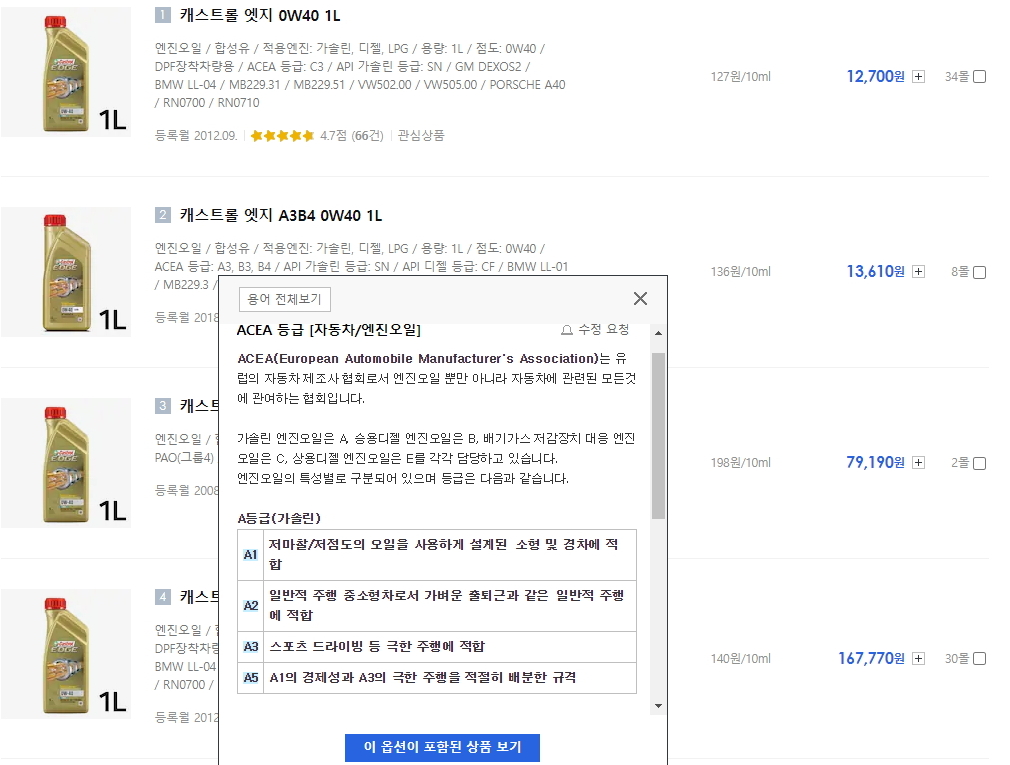The image size is (1010, 765).
Task: Click 2몰 seller count
Action: [x=960, y=462]
